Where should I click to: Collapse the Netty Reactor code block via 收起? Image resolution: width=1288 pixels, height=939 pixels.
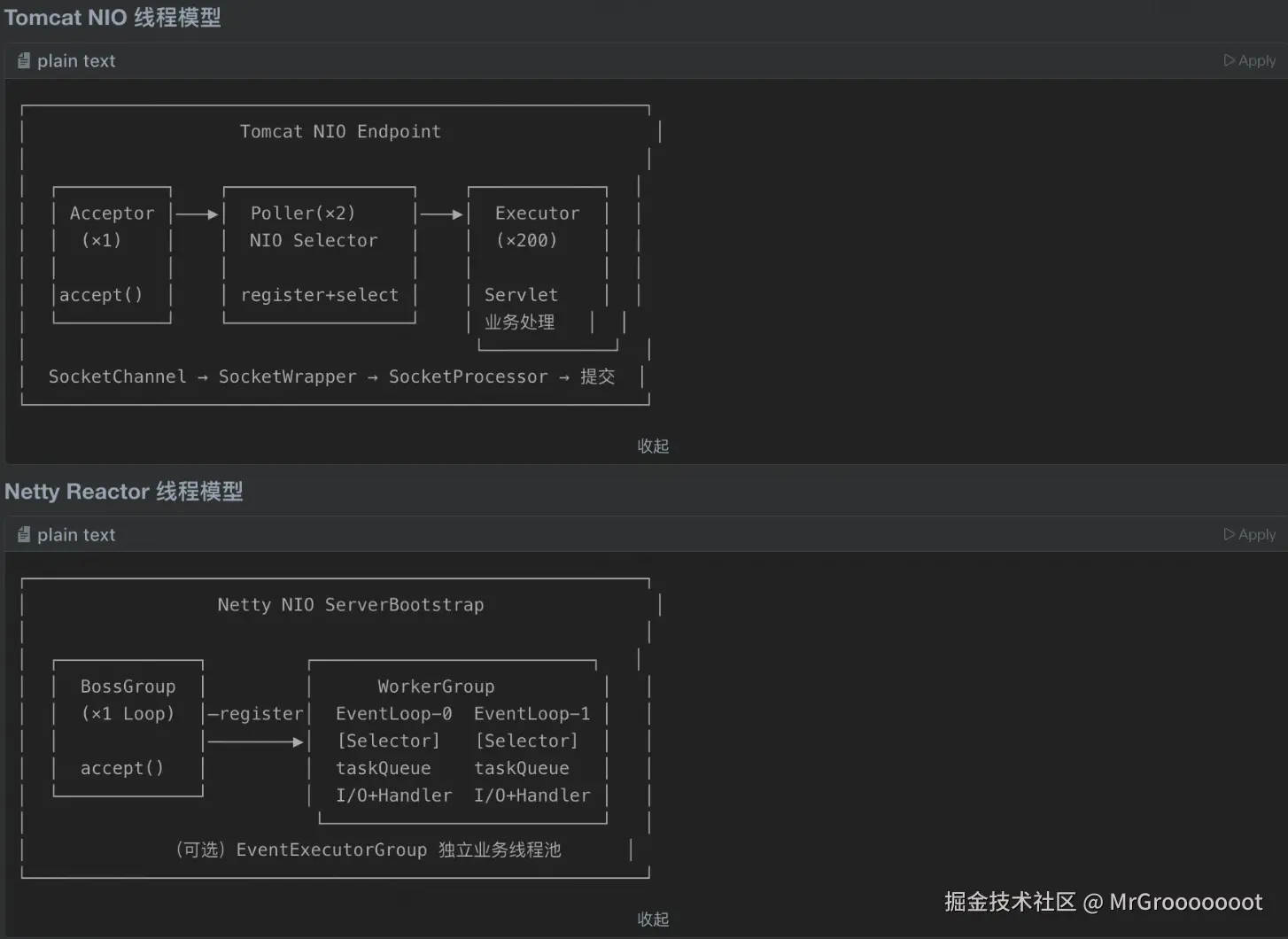(x=653, y=920)
